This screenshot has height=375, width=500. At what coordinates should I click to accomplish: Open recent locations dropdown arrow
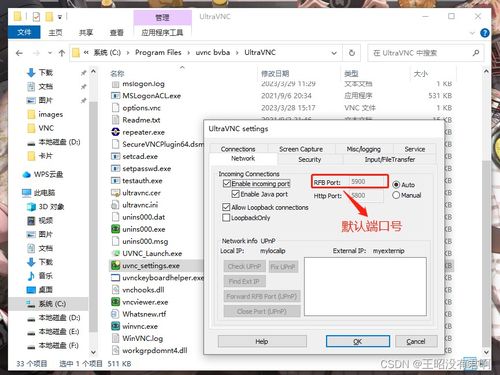[x=50, y=53]
